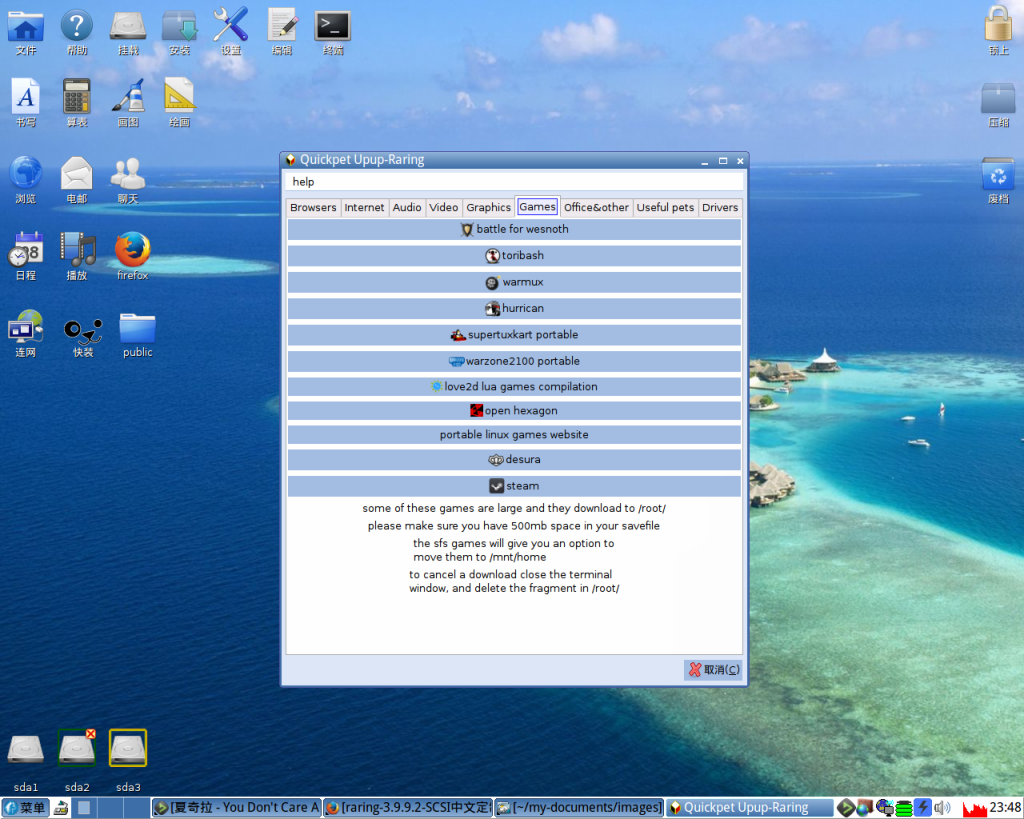1024x819 pixels.
Task: Switch to the Office&other tab
Action: 596,207
